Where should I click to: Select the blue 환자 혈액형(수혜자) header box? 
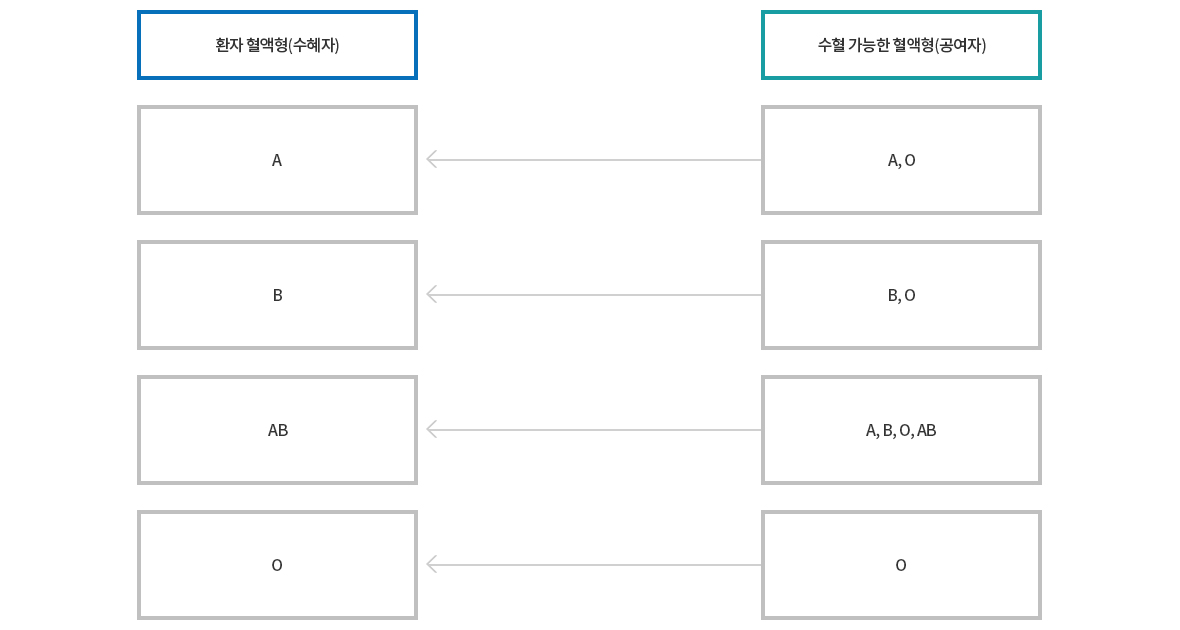point(277,45)
